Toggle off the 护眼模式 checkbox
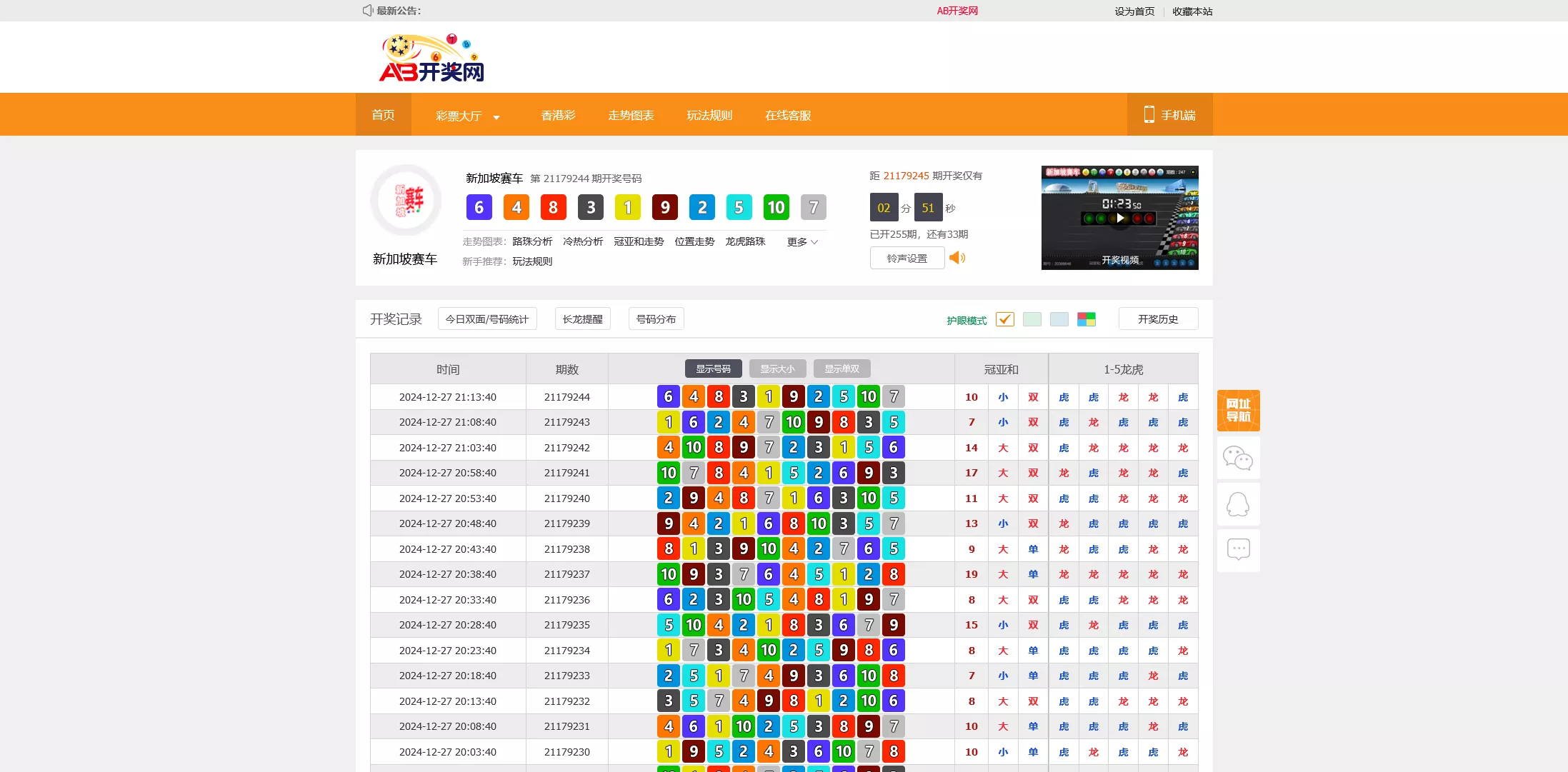1568x772 pixels. tap(1004, 319)
